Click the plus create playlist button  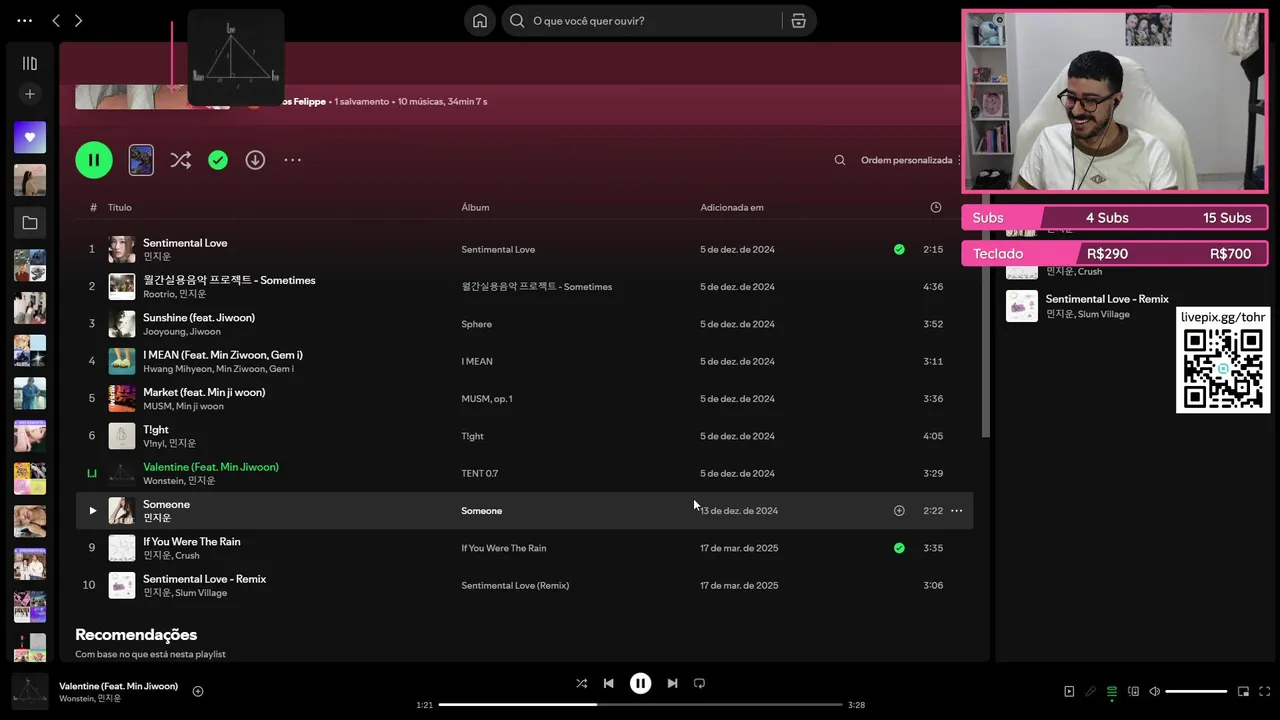pos(30,94)
